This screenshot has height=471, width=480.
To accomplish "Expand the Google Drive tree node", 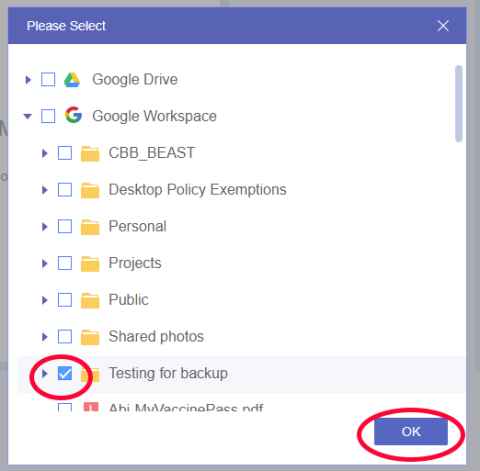I will (x=28, y=80).
